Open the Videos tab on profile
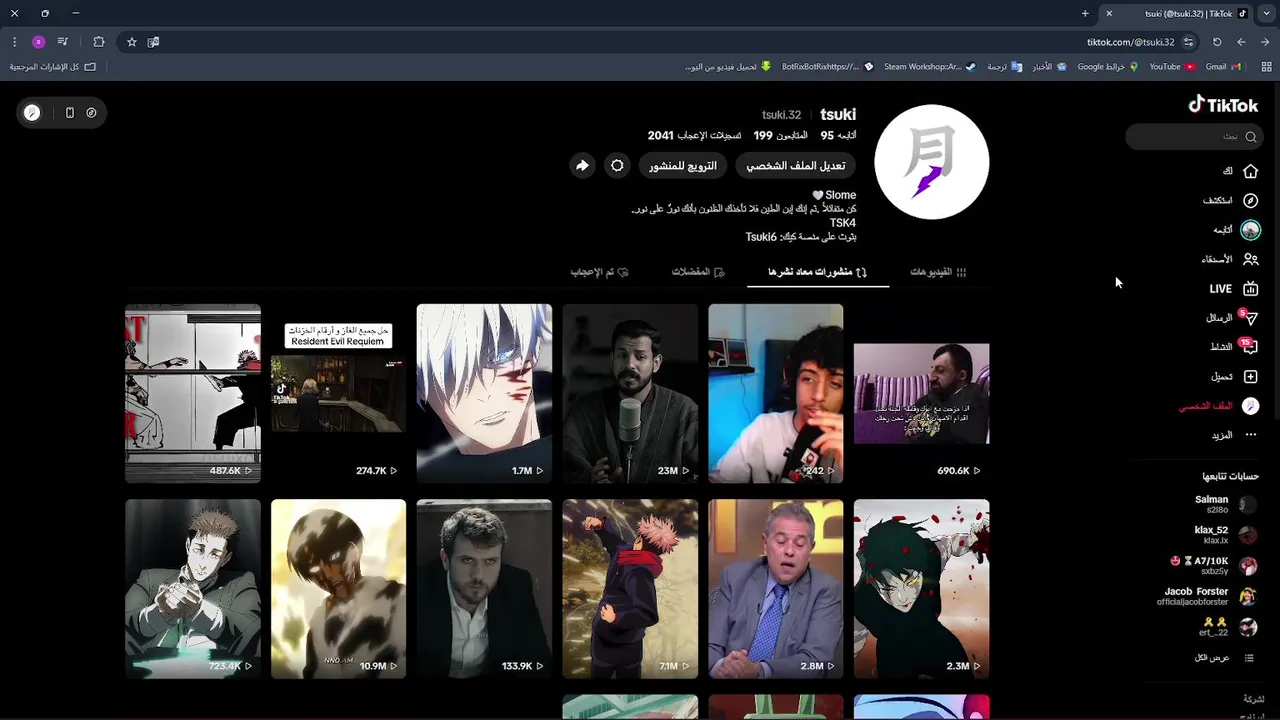Viewport: 1280px width, 720px height. 938,272
